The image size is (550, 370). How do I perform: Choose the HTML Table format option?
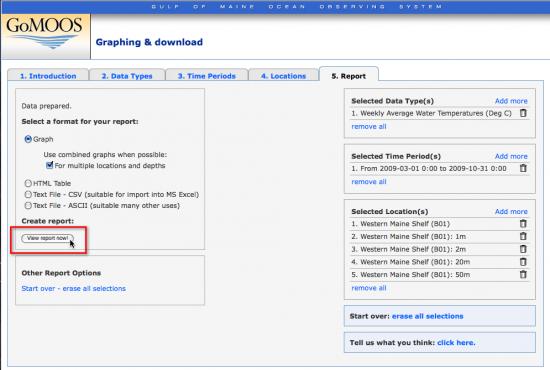coord(28,183)
